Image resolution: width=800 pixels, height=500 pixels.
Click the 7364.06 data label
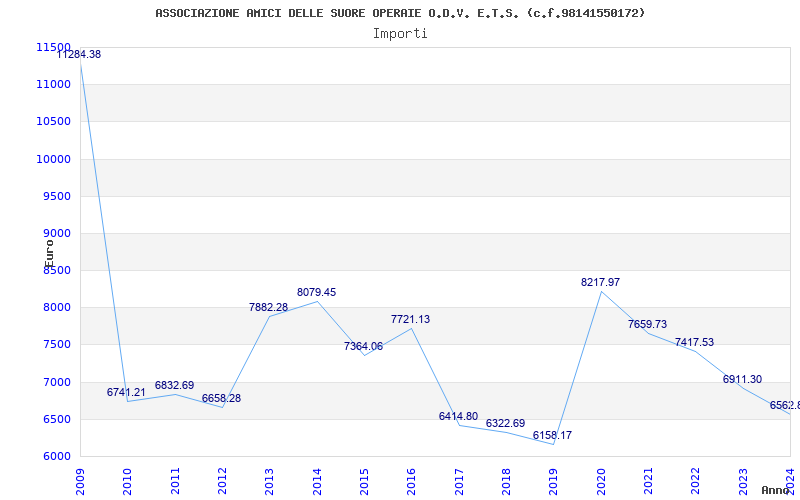(x=363, y=346)
